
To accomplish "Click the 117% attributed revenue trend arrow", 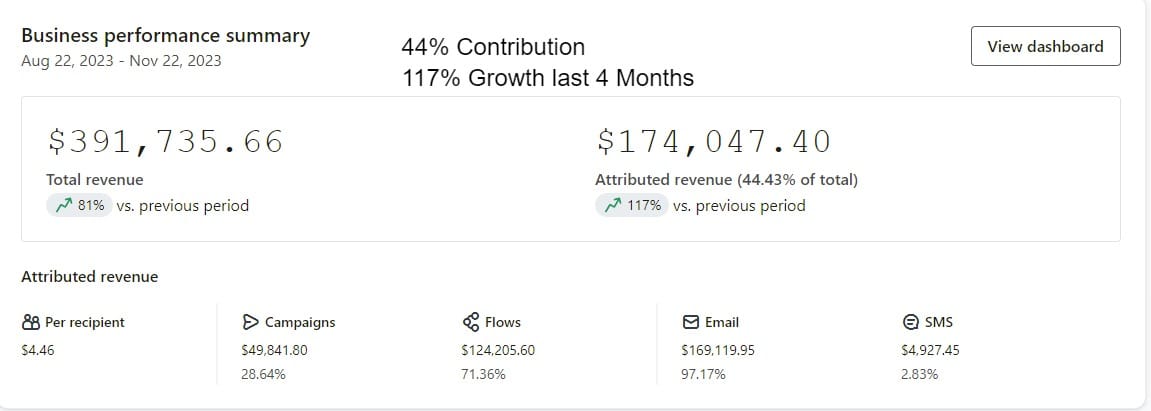I will coord(611,206).
